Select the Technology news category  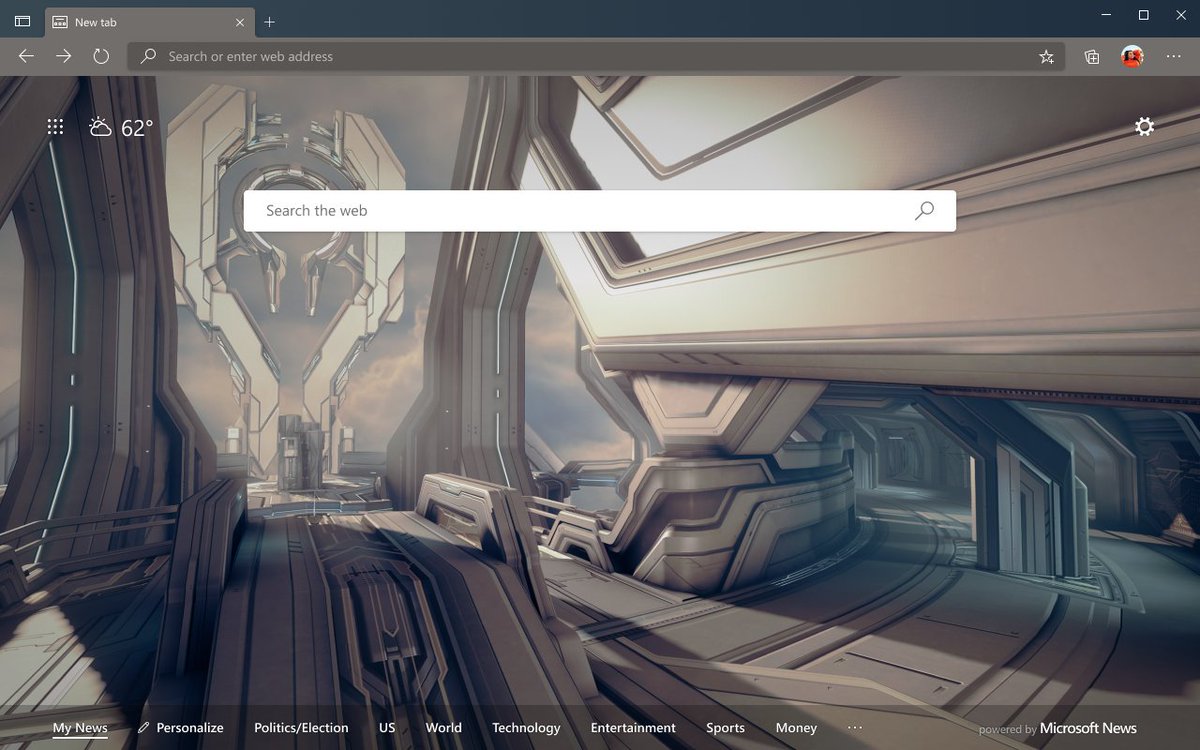(x=526, y=728)
